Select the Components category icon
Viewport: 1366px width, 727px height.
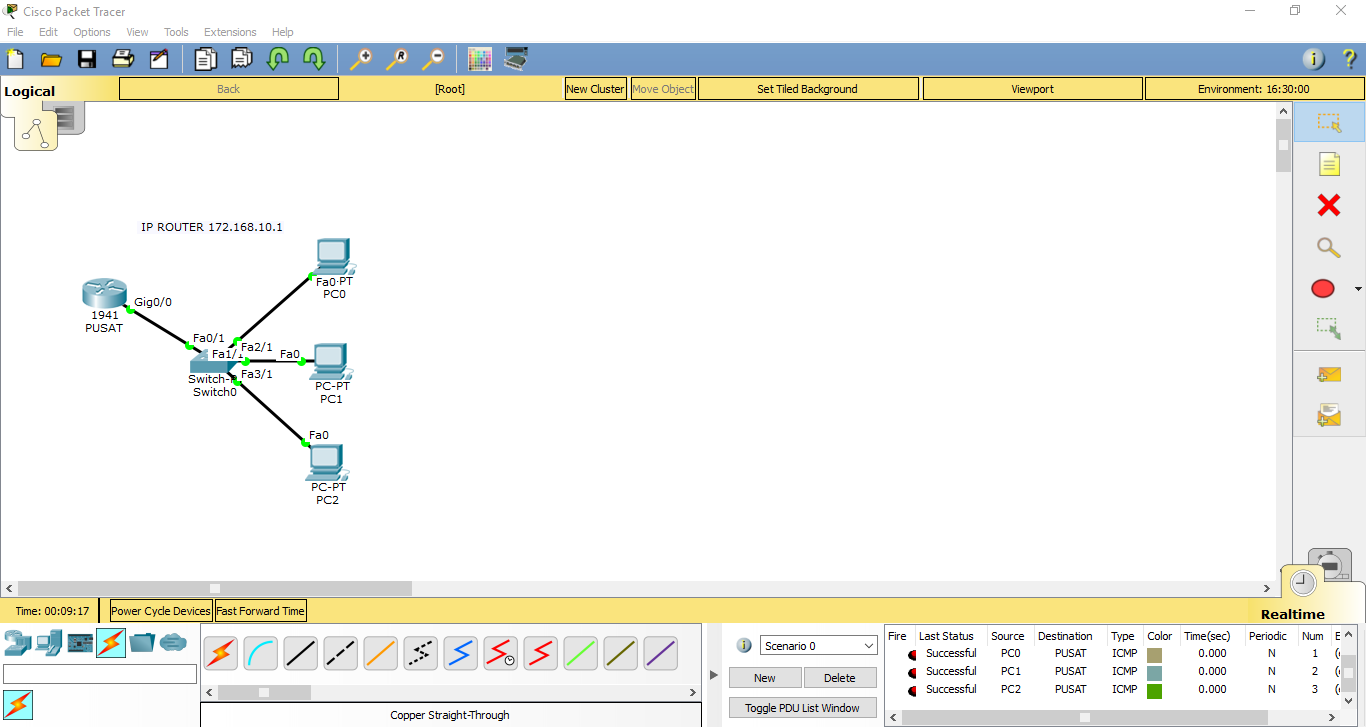pyautogui.click(x=80, y=642)
